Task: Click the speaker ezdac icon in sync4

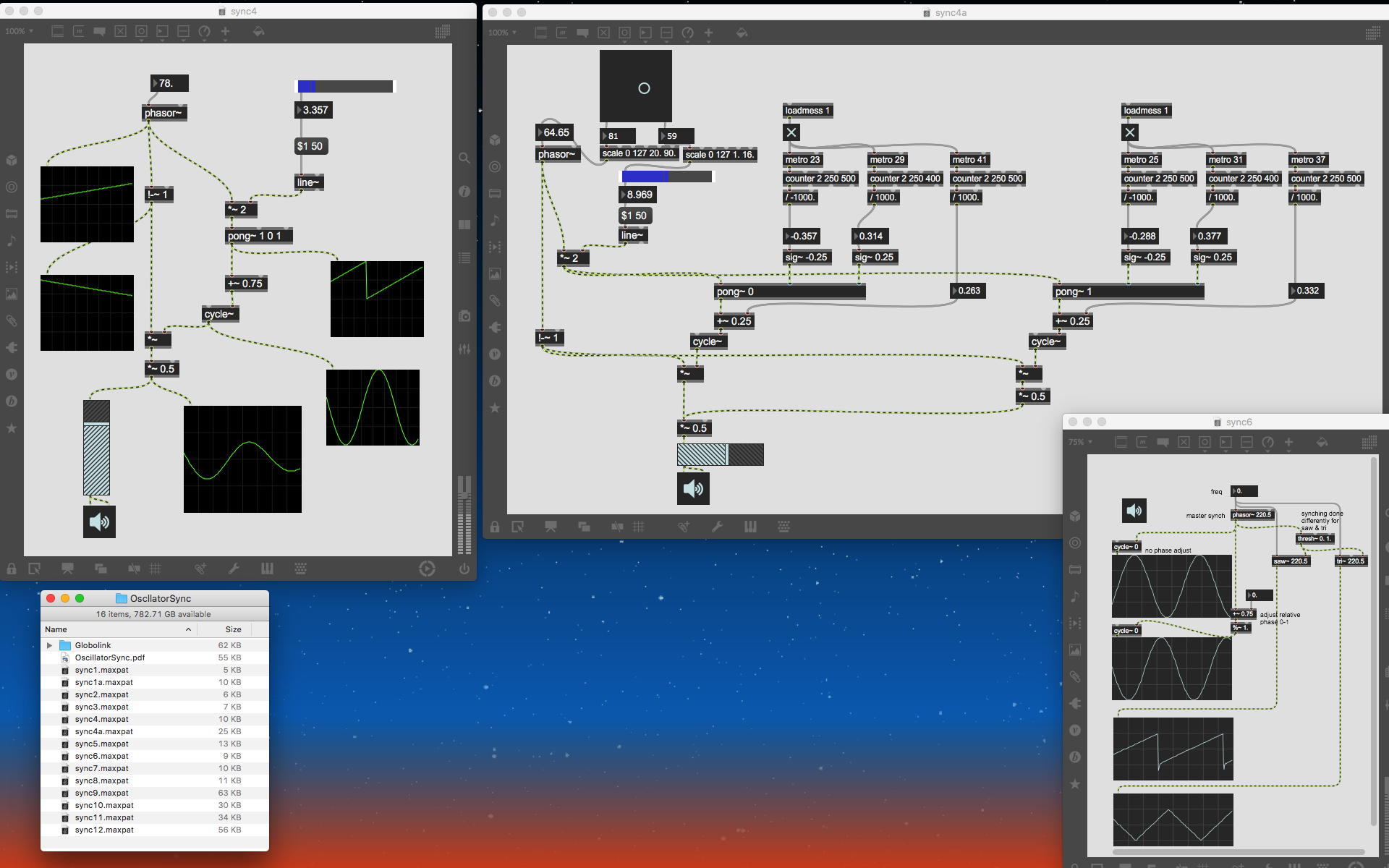Action: tap(99, 522)
